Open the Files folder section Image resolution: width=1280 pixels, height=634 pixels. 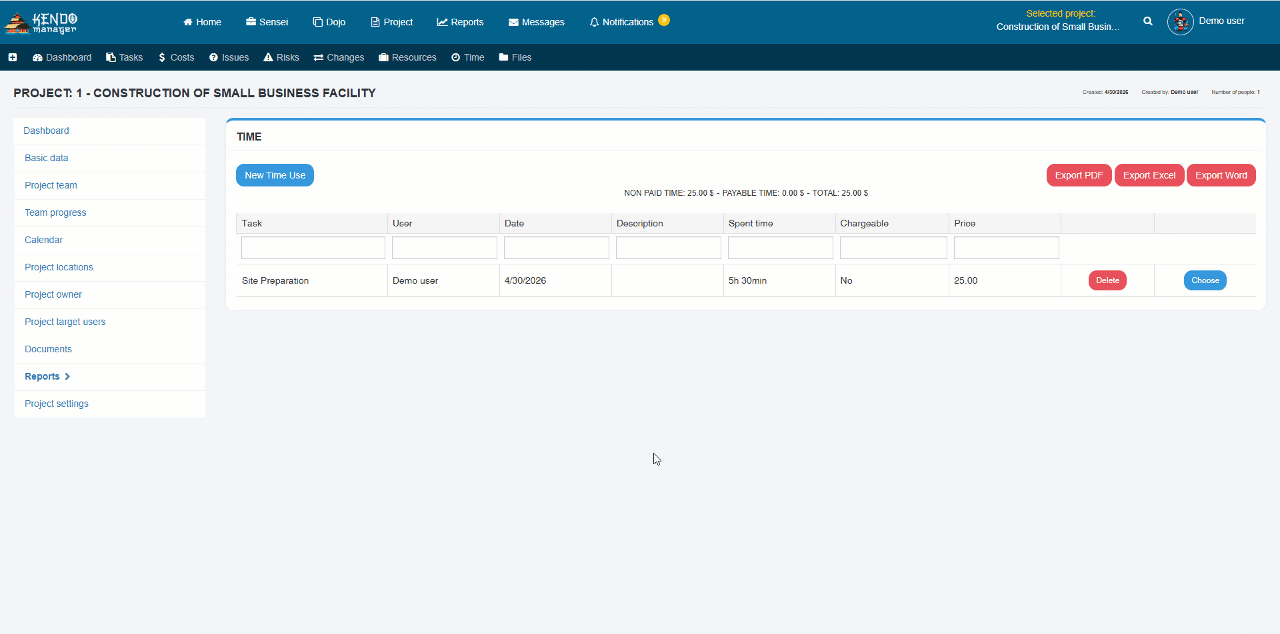tap(515, 57)
